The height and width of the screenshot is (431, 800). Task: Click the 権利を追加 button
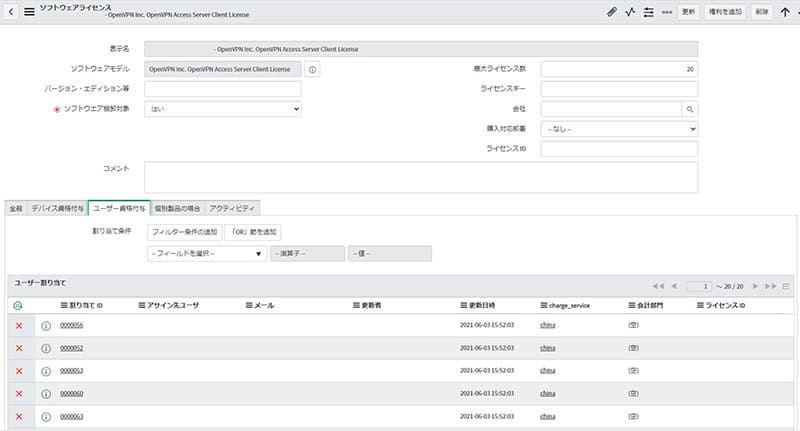725,12
